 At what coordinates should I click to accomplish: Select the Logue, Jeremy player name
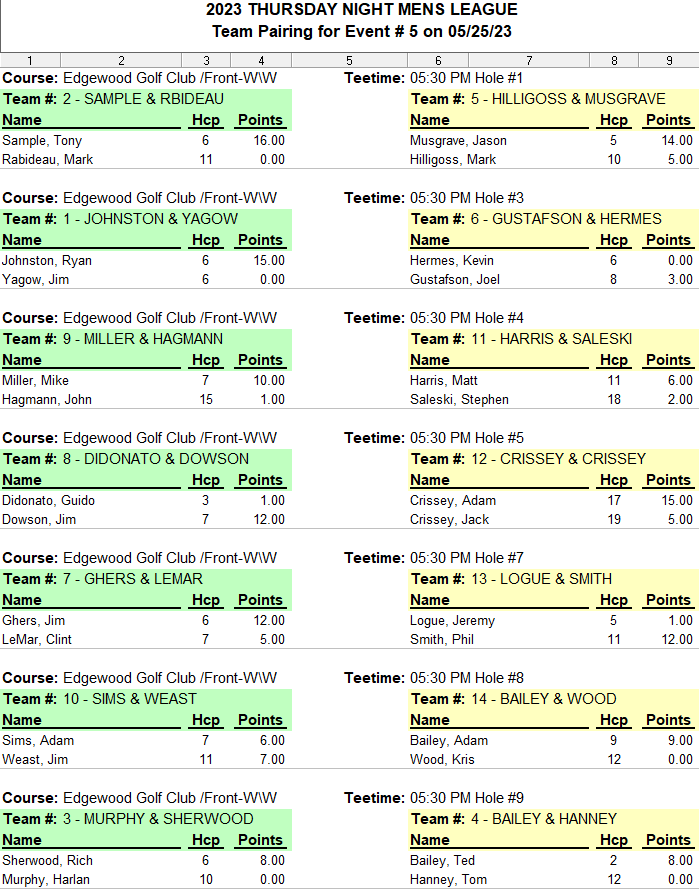pos(453,621)
